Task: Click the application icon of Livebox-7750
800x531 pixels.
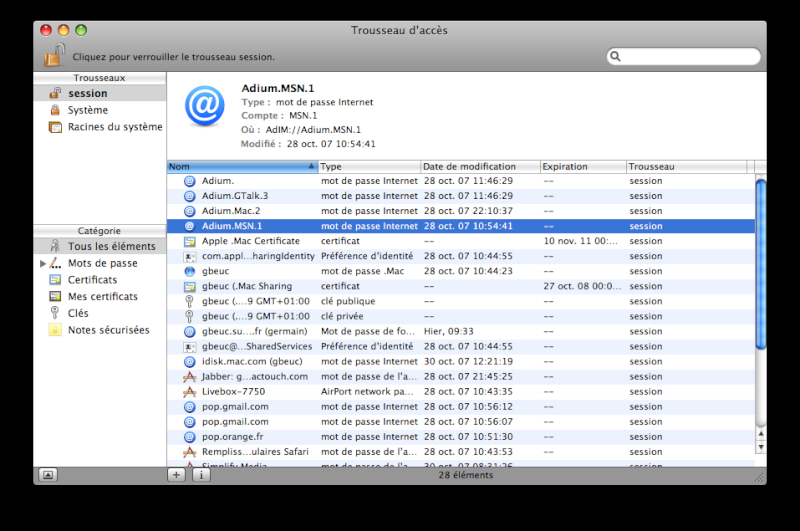Action: (189, 392)
